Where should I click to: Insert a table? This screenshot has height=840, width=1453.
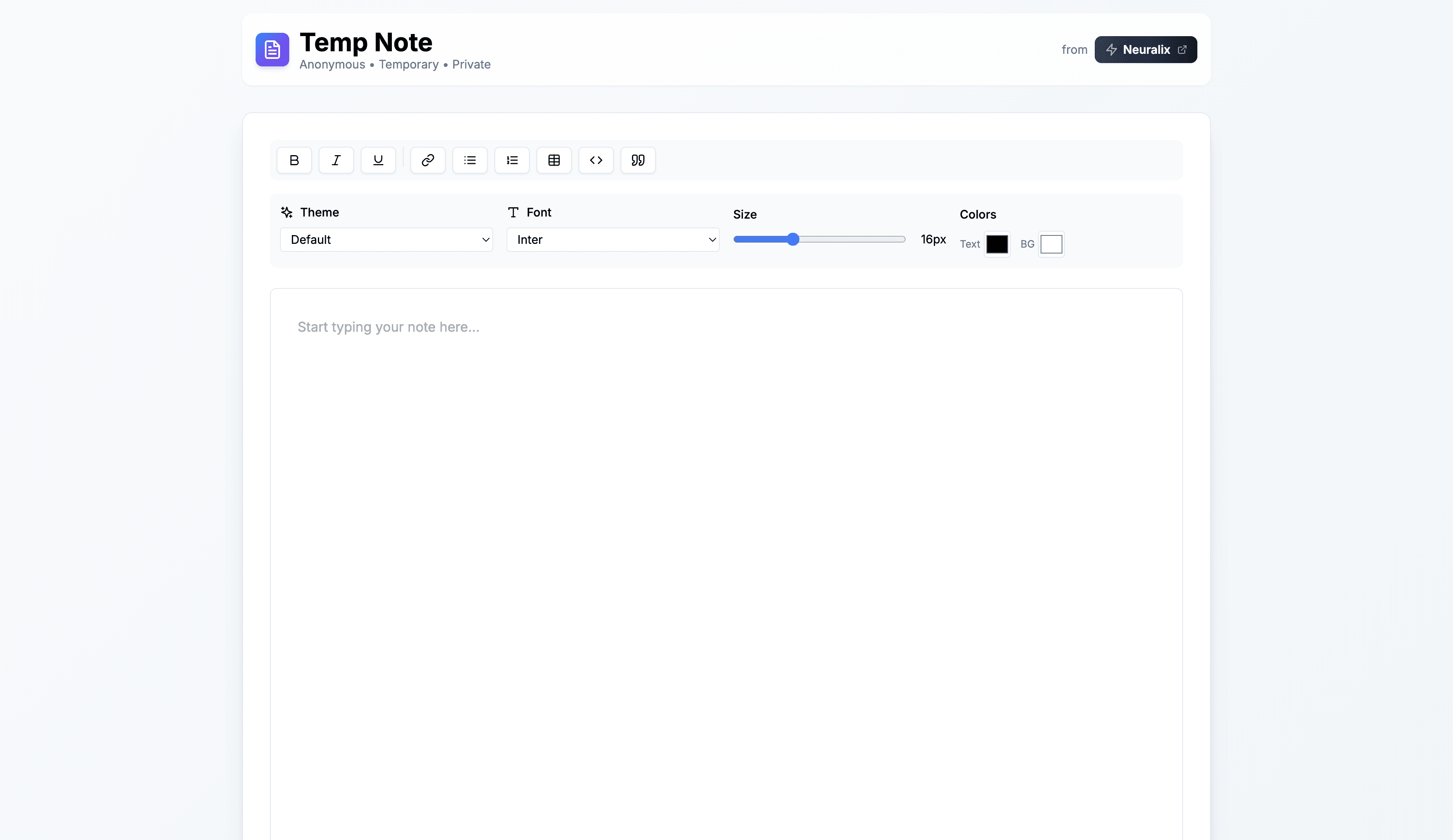tap(554, 160)
